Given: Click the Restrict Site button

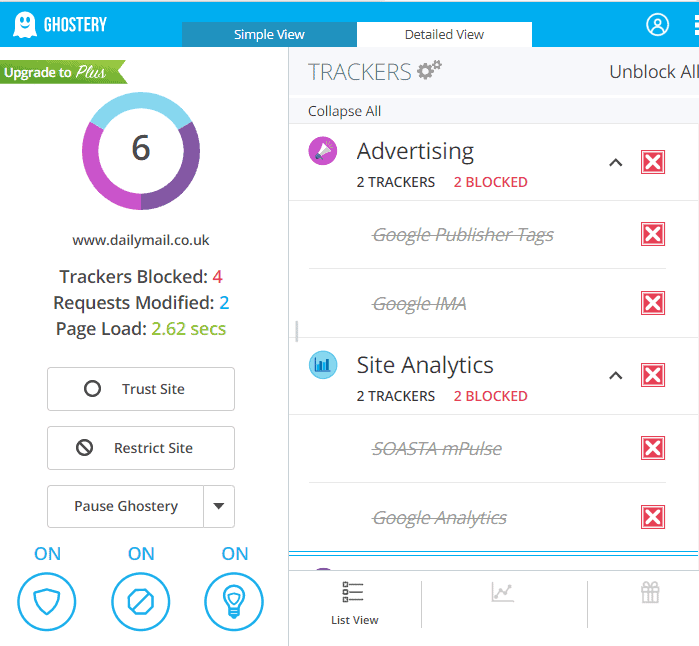Looking at the screenshot, I should 141,448.
